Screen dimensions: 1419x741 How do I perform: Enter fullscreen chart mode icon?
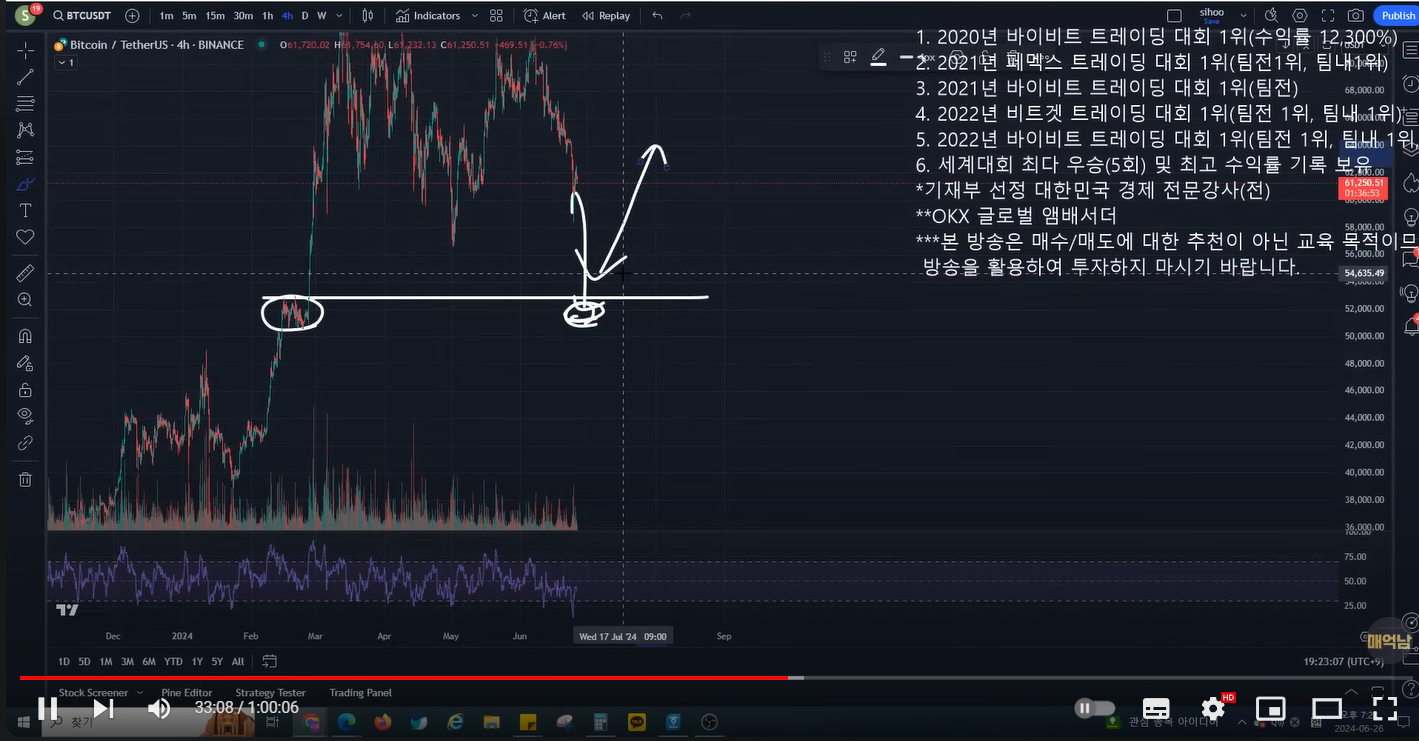pos(1327,16)
